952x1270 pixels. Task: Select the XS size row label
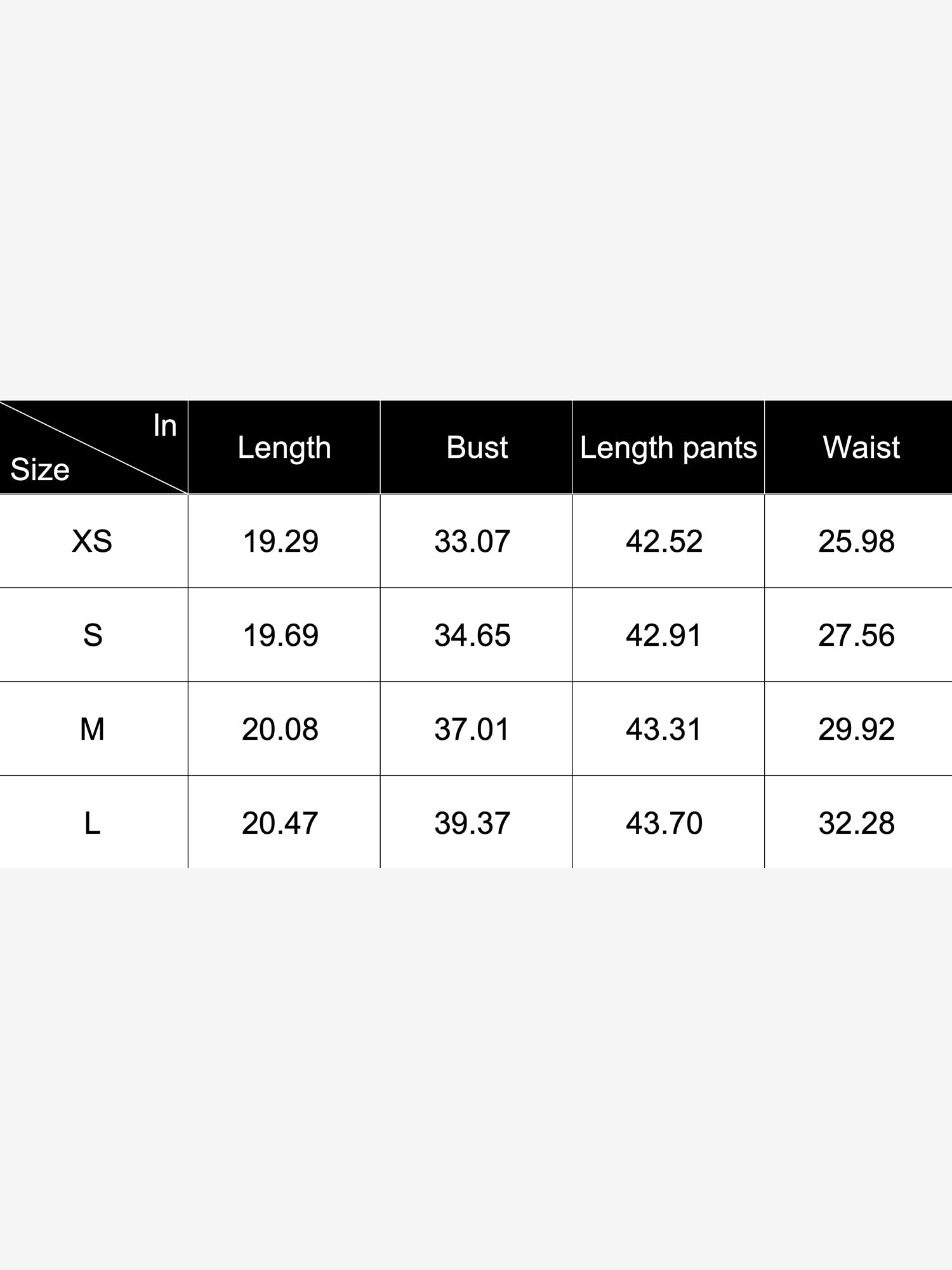[92, 541]
